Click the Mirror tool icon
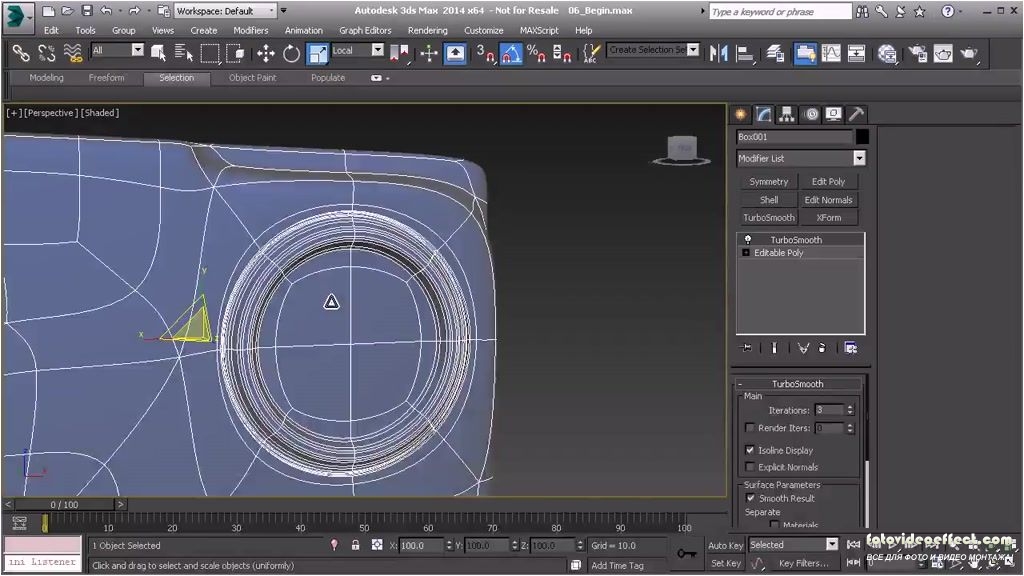Screen dimensions: 1024x576 tap(718, 54)
